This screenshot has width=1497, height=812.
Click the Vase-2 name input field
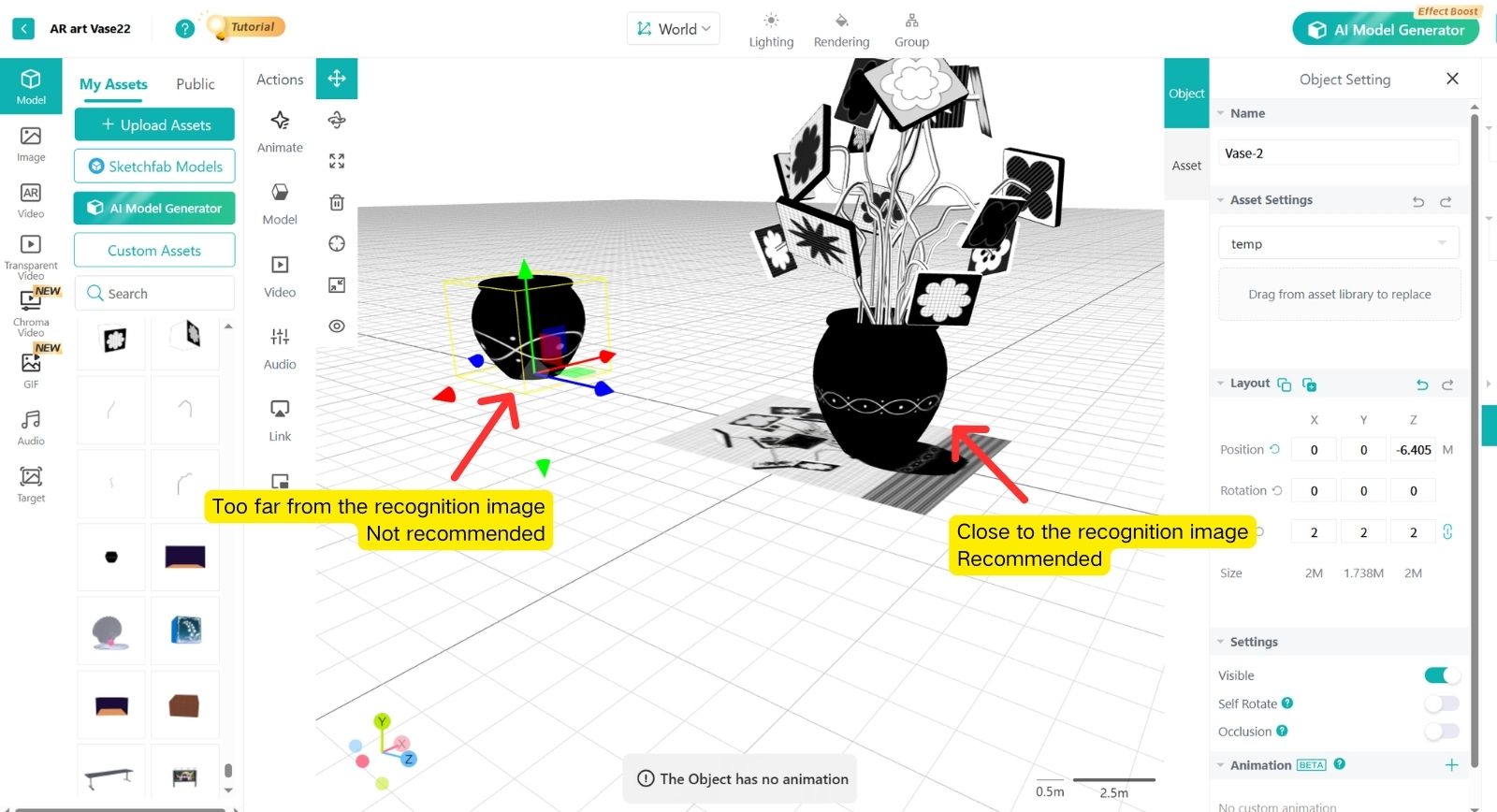[x=1338, y=153]
